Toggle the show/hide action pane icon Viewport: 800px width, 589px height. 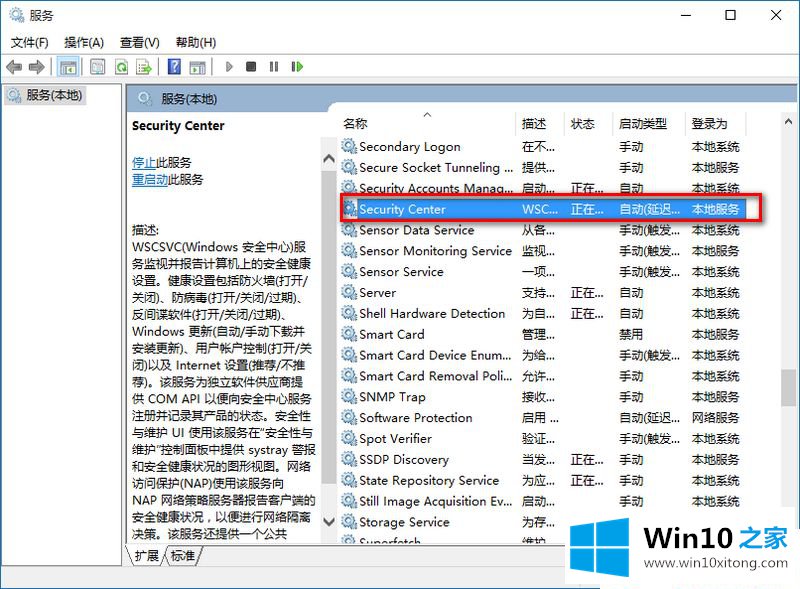pyautogui.click(x=197, y=67)
